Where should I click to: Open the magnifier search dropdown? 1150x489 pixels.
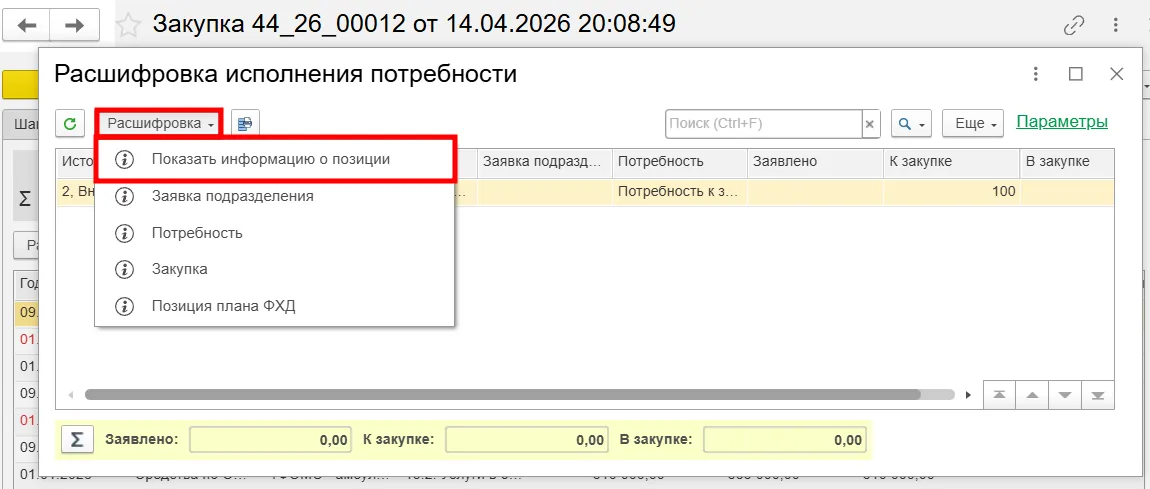pos(911,124)
